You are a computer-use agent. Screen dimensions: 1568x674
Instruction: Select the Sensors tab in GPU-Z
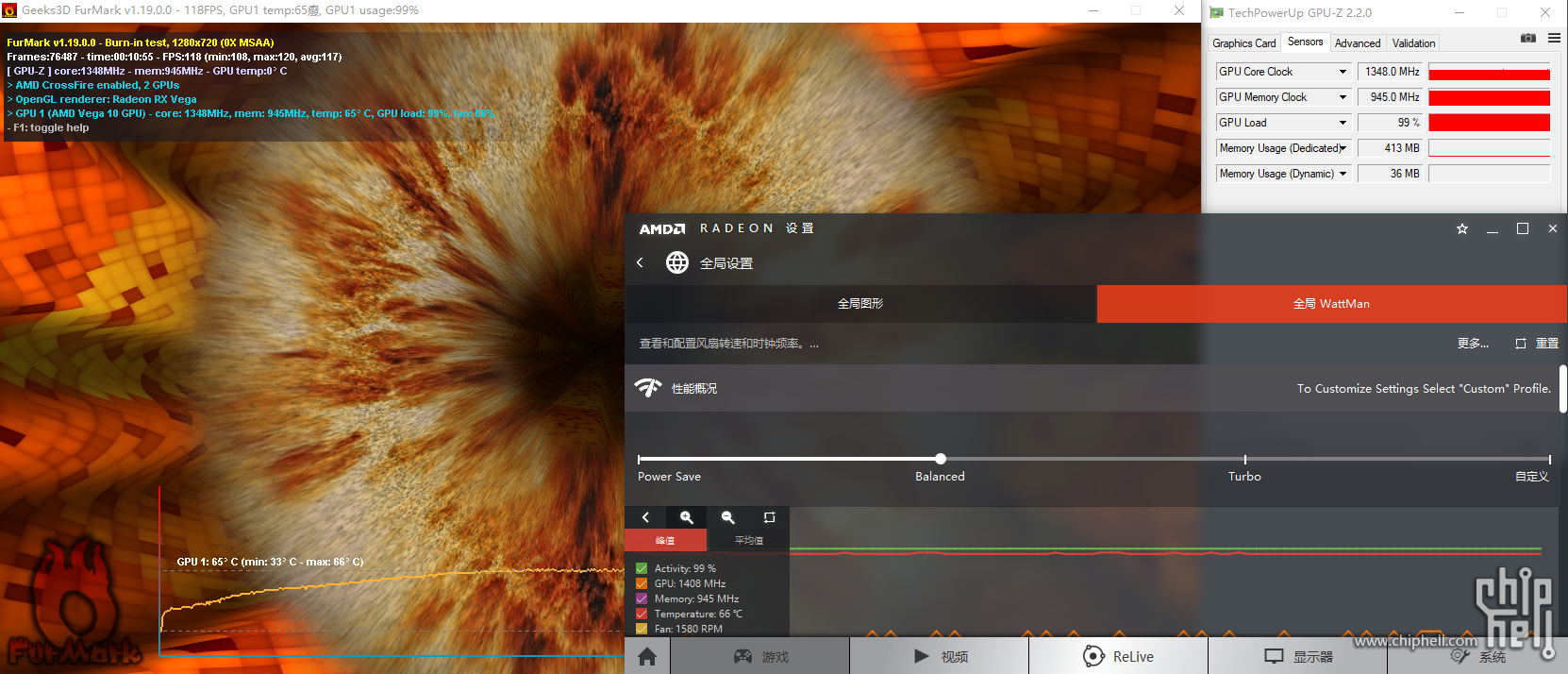(1305, 42)
